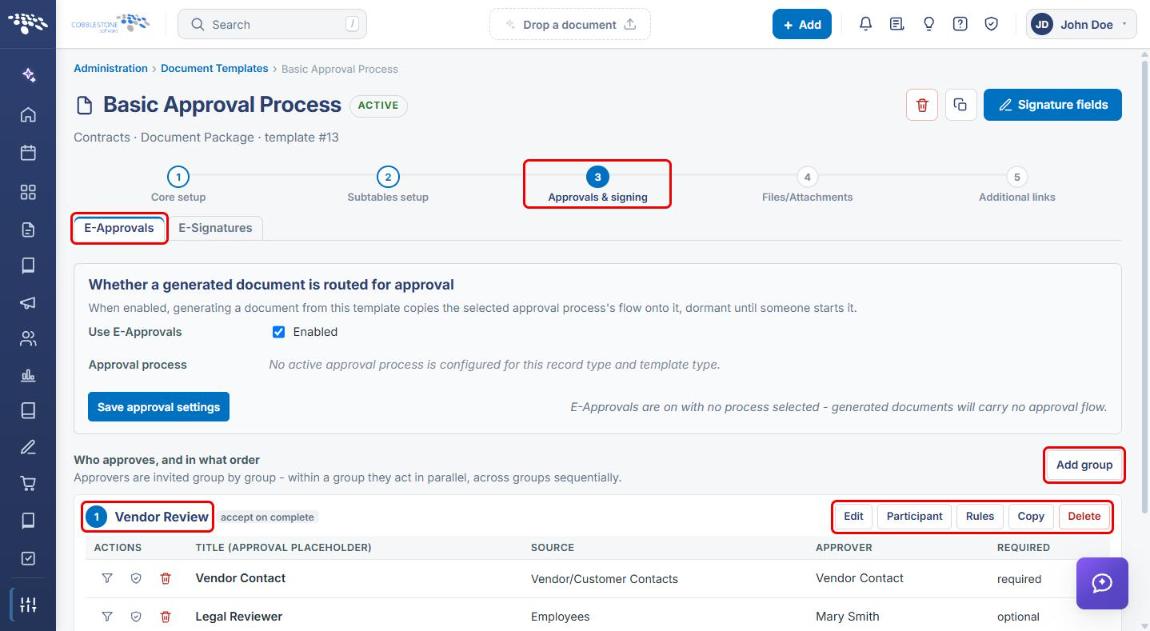Click shield icon on Legal Reviewer row
The image size is (1150, 631).
coord(136,616)
